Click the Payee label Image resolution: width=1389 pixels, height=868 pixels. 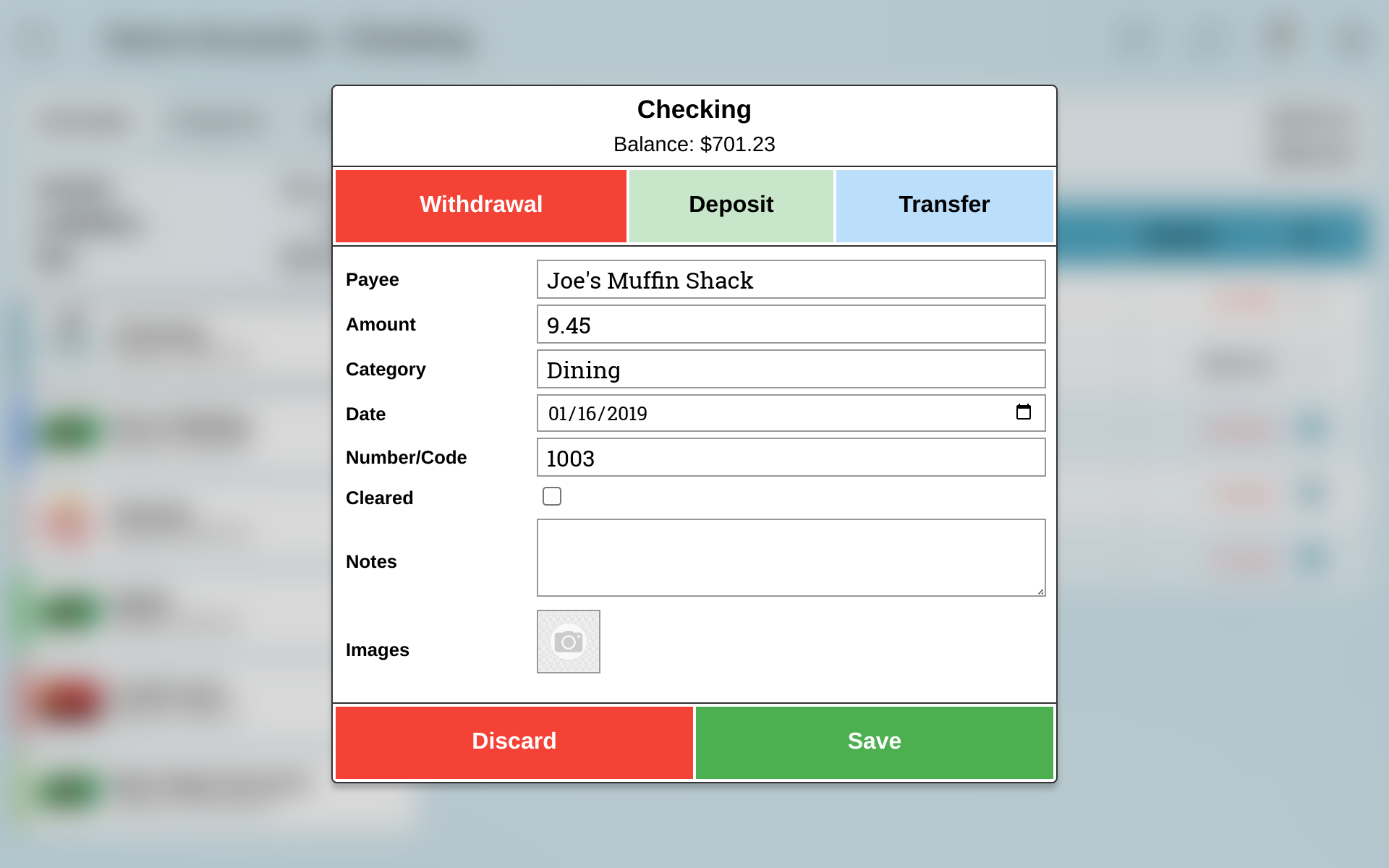(372, 280)
